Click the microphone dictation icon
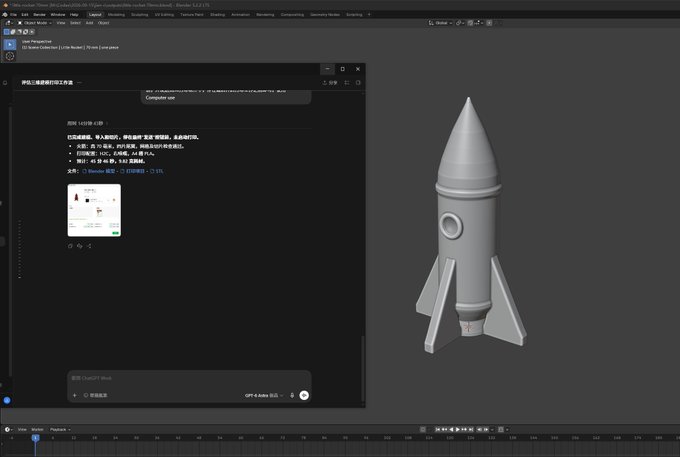The width and height of the screenshot is (680, 457). pos(292,395)
